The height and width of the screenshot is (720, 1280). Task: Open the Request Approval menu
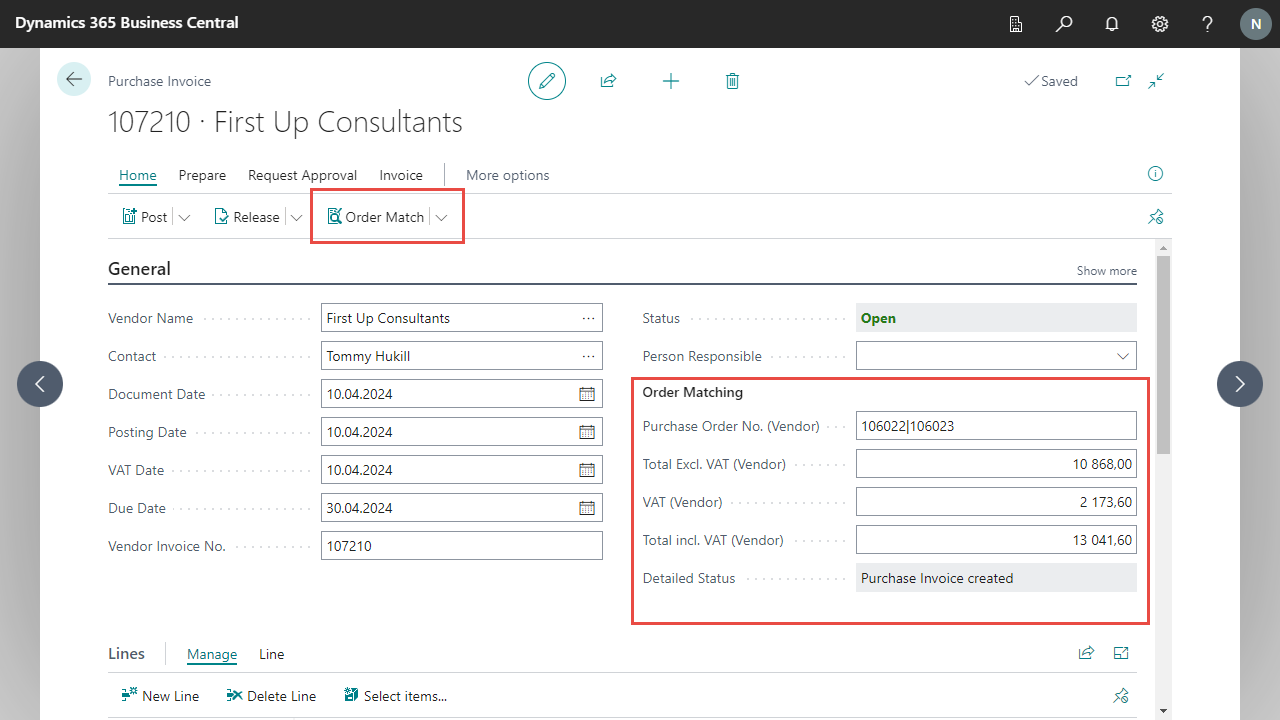[x=302, y=175]
